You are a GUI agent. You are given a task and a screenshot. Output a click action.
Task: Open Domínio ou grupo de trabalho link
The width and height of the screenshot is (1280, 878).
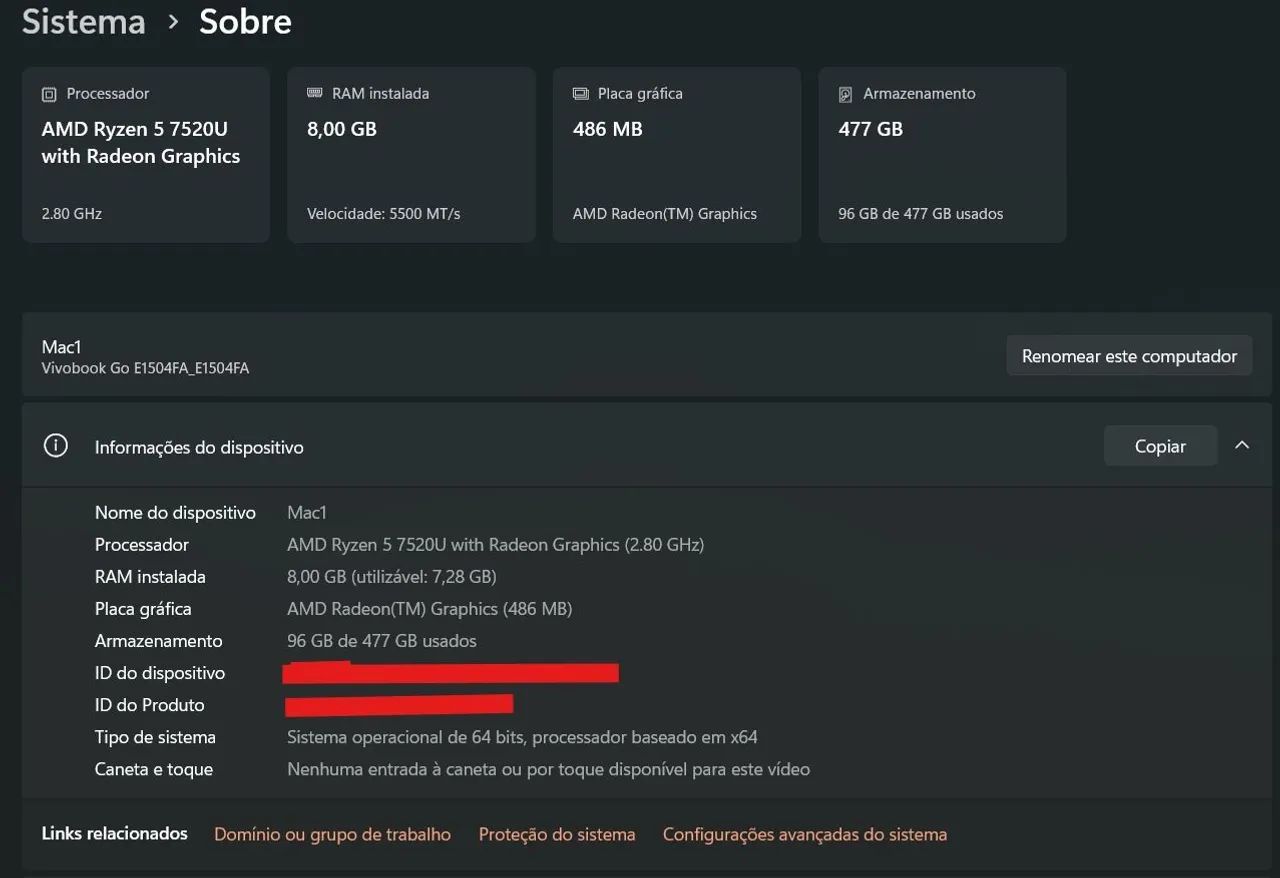[x=332, y=834]
